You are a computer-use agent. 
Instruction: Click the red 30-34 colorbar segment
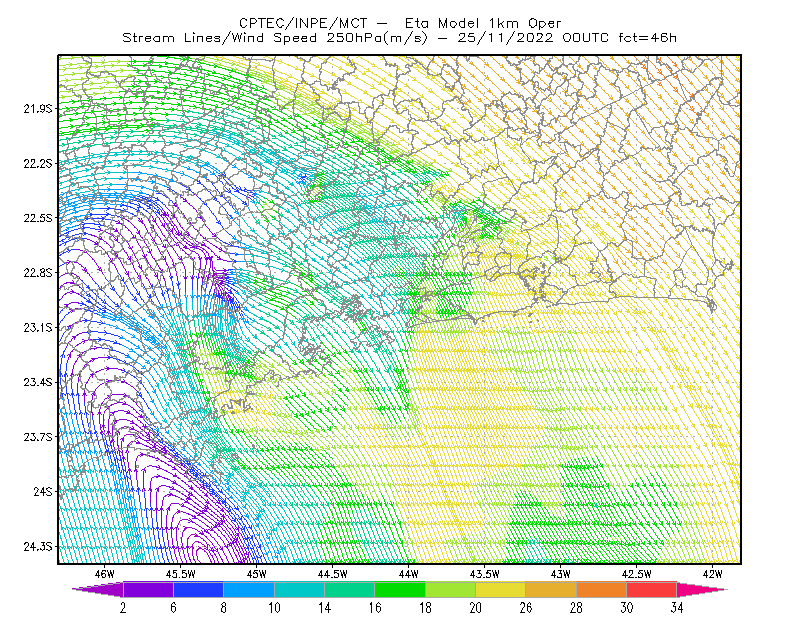[652, 589]
